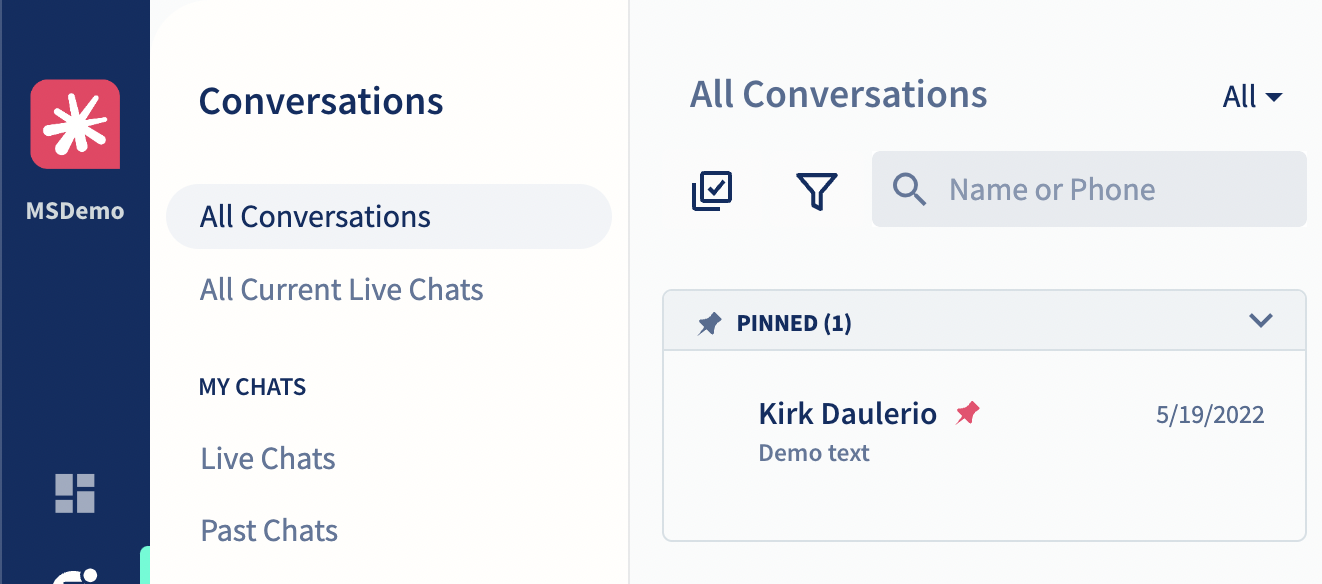1322x584 pixels.
Task: Unpin Kirk Daulerio using the red pin
Action: pyautogui.click(x=967, y=413)
